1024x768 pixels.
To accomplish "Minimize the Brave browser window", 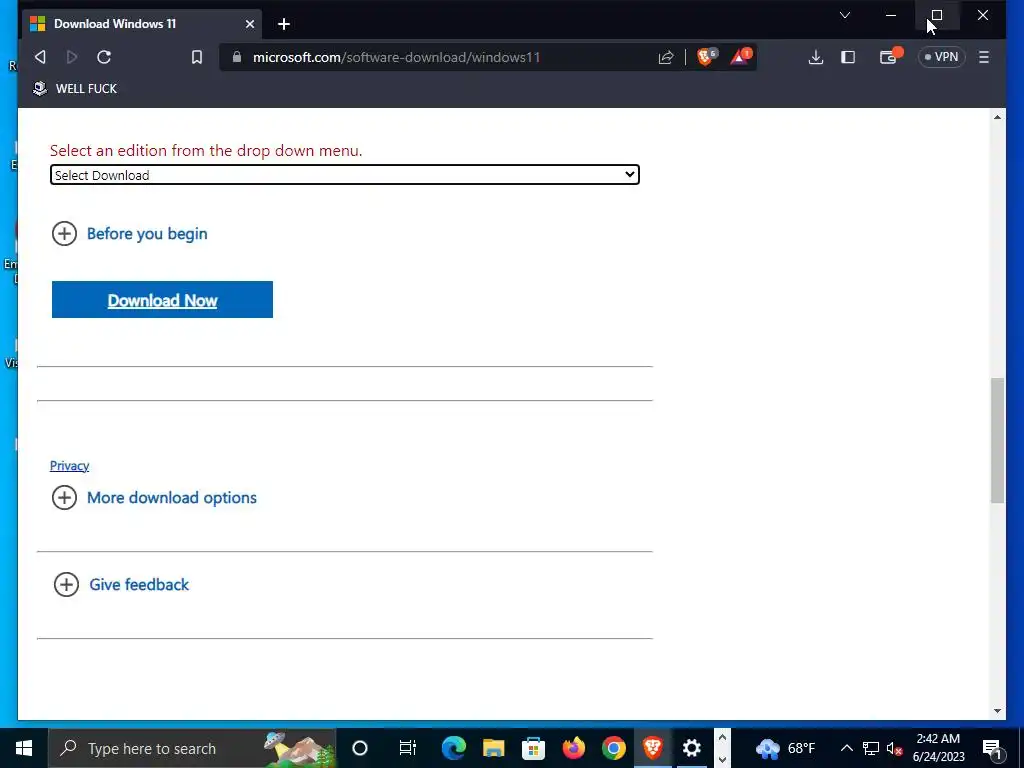I will coord(891,15).
